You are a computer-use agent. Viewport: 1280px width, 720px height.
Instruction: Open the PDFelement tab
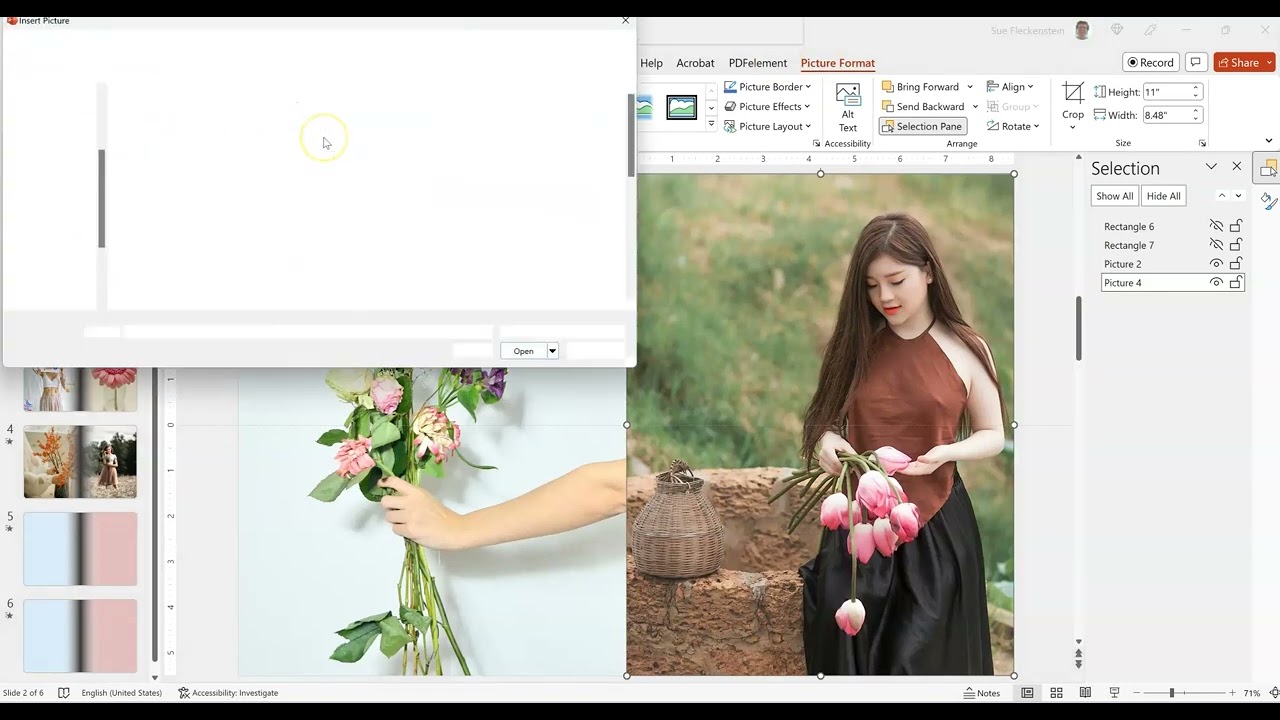(x=758, y=63)
